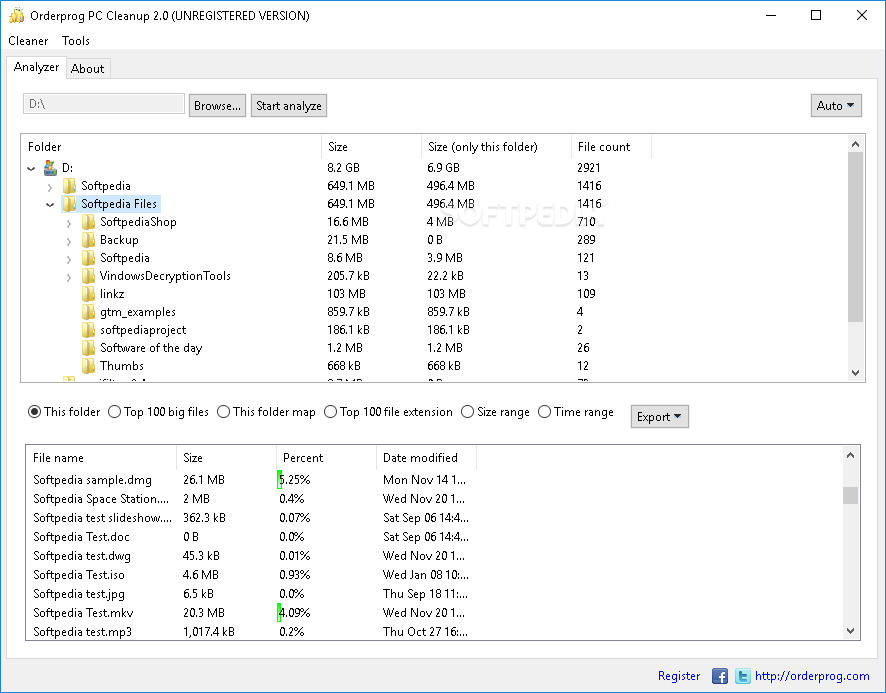The image size is (886, 693).
Task: Sort by the File count header
Action: pos(611,147)
